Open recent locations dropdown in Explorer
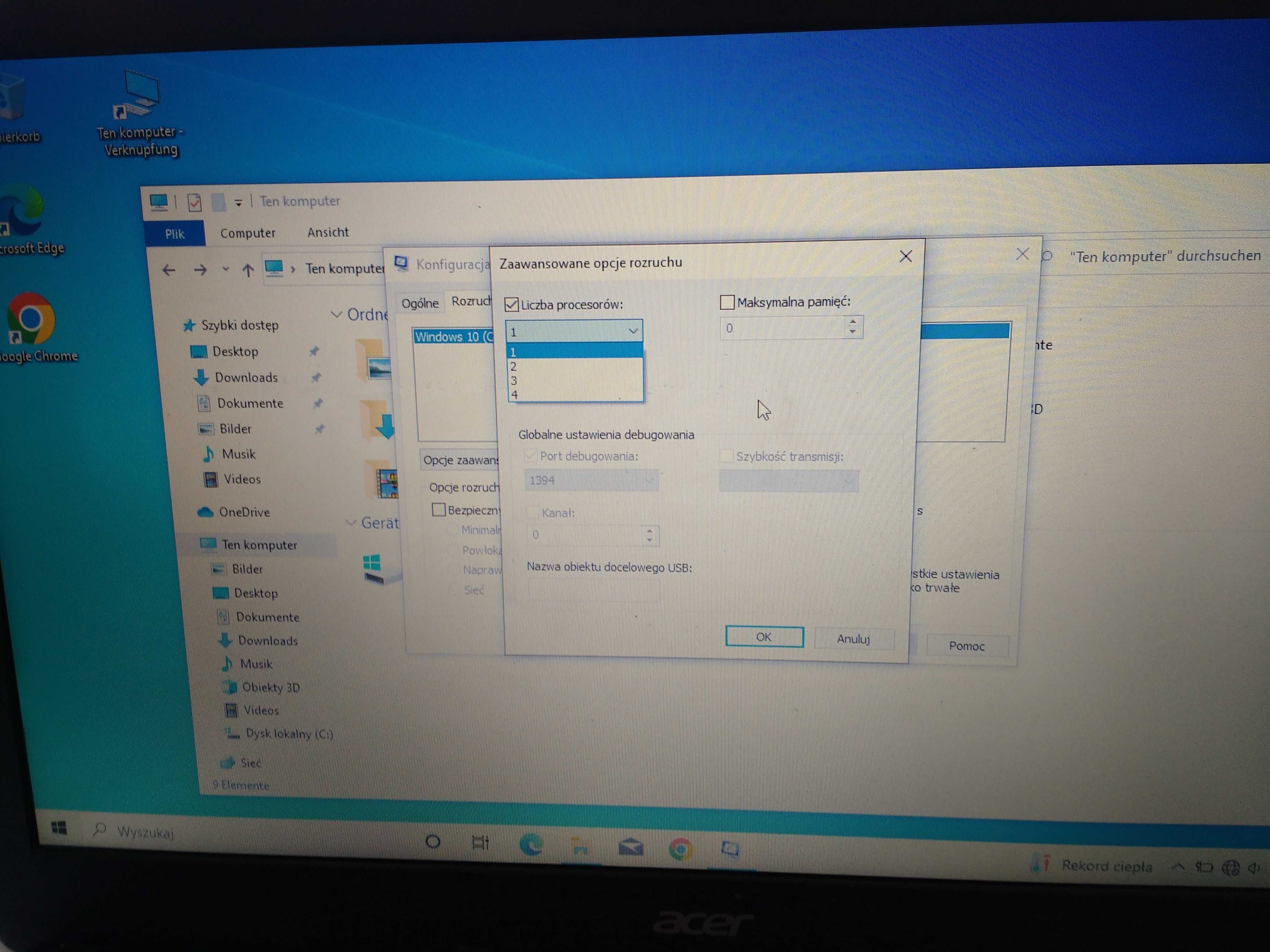1270x952 pixels. pos(226,269)
